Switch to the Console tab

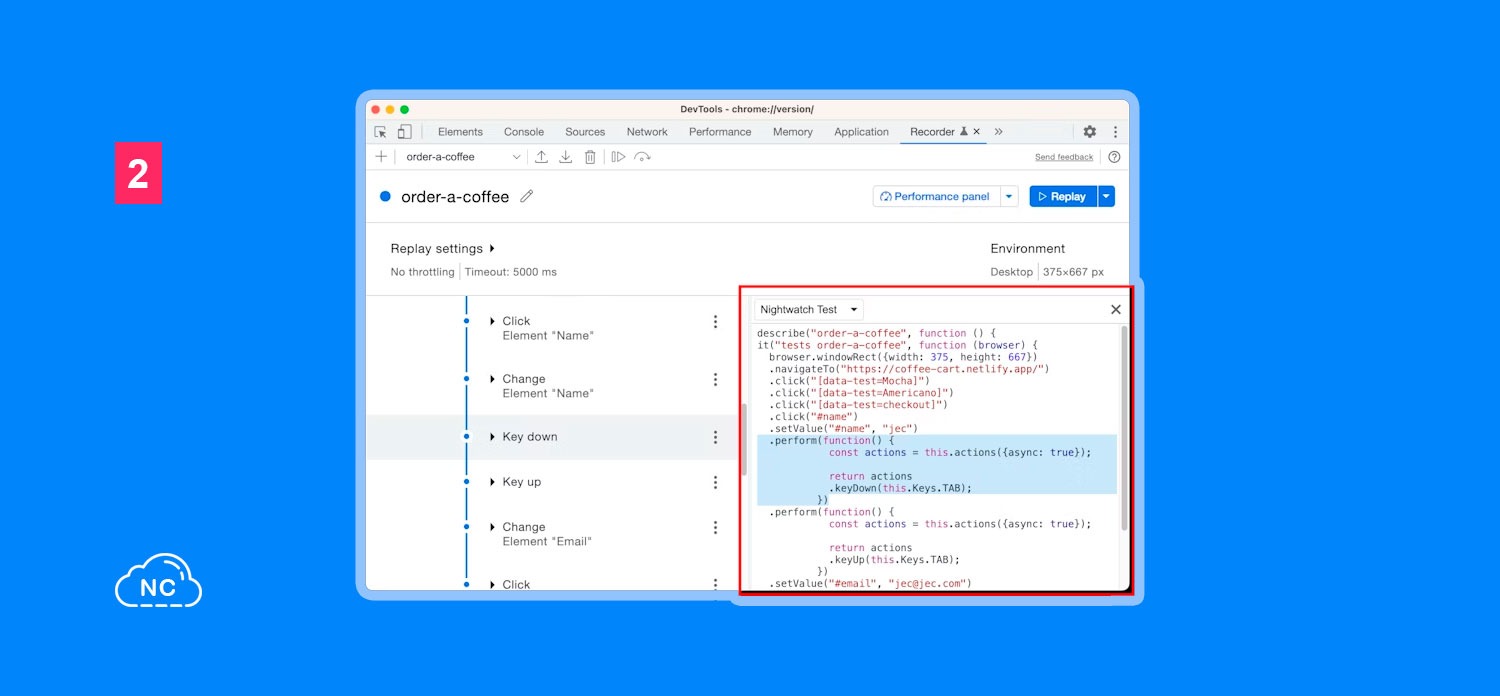coord(524,132)
